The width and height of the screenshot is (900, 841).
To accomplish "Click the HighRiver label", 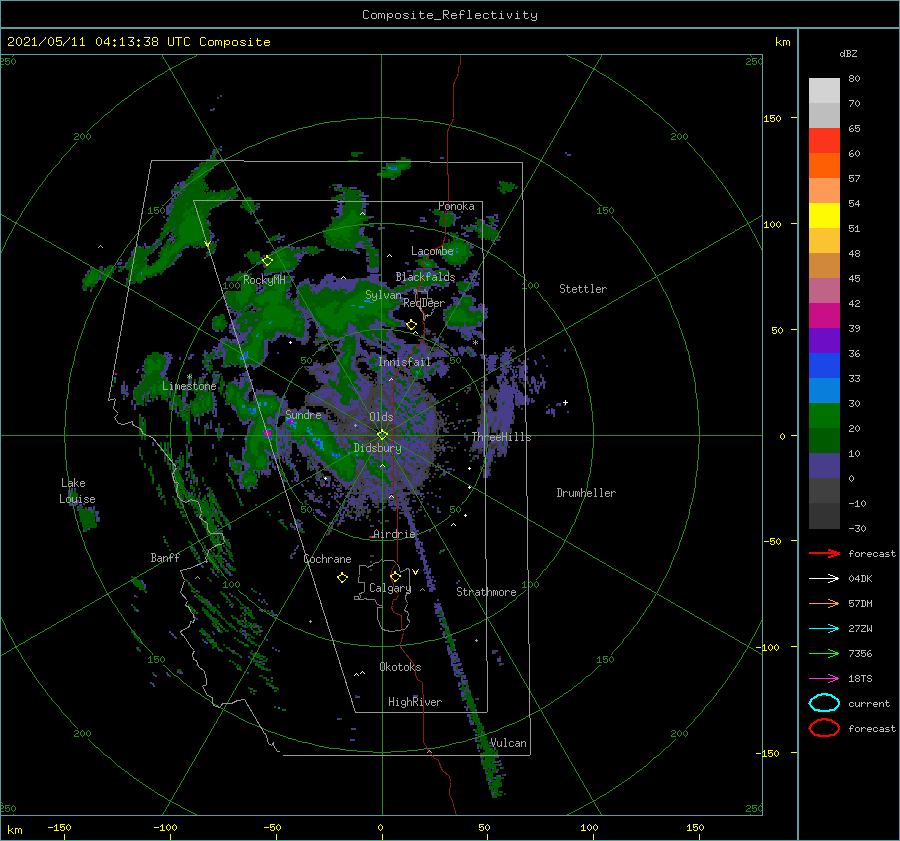I will click(415, 702).
